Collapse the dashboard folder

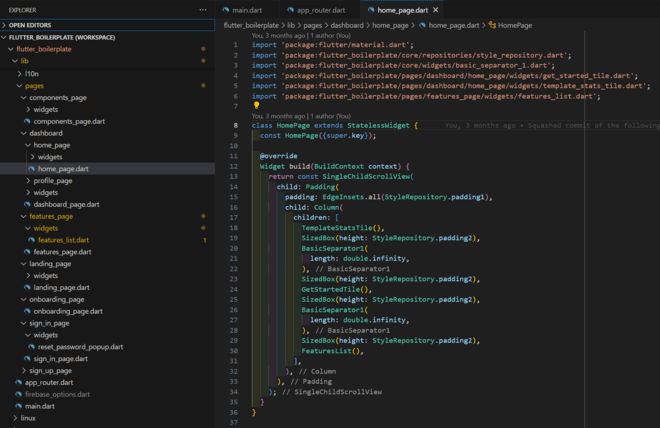tap(107, 133)
